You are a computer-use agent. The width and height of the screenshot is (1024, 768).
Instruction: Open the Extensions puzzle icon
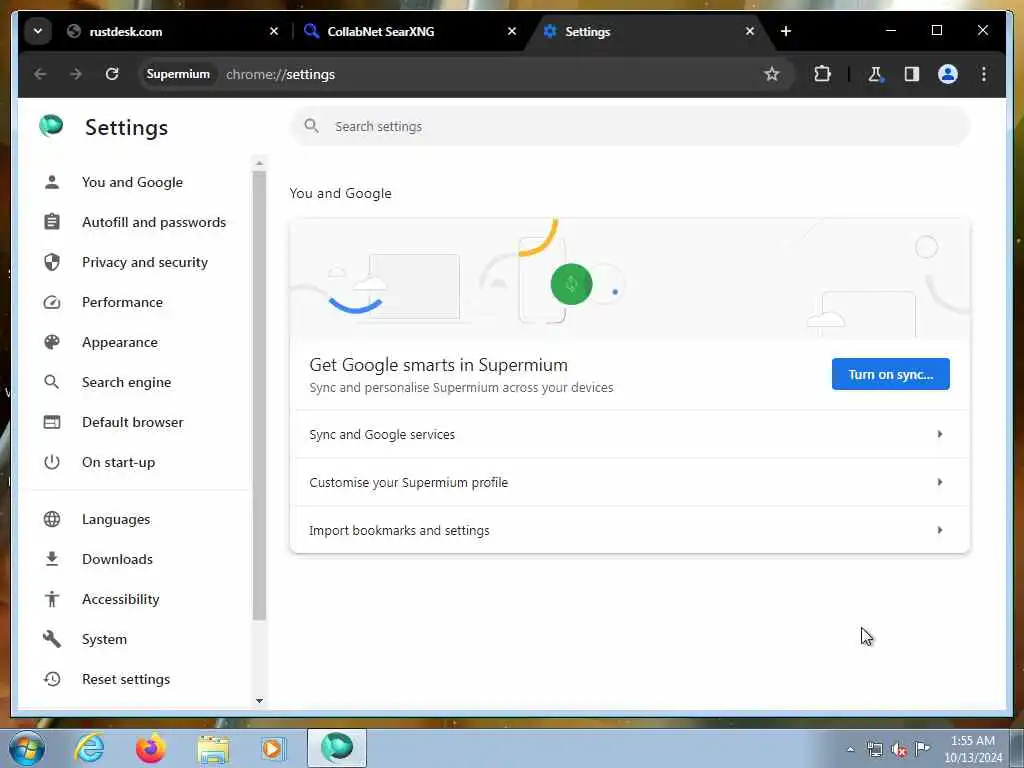tap(822, 74)
